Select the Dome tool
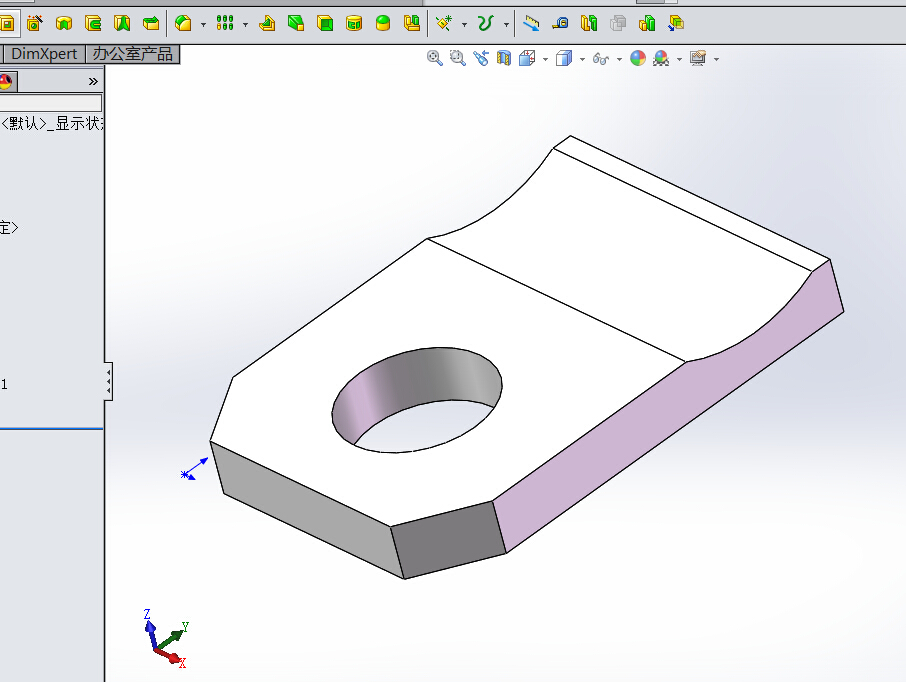Screen dimensions: 906x682 pos(383,23)
